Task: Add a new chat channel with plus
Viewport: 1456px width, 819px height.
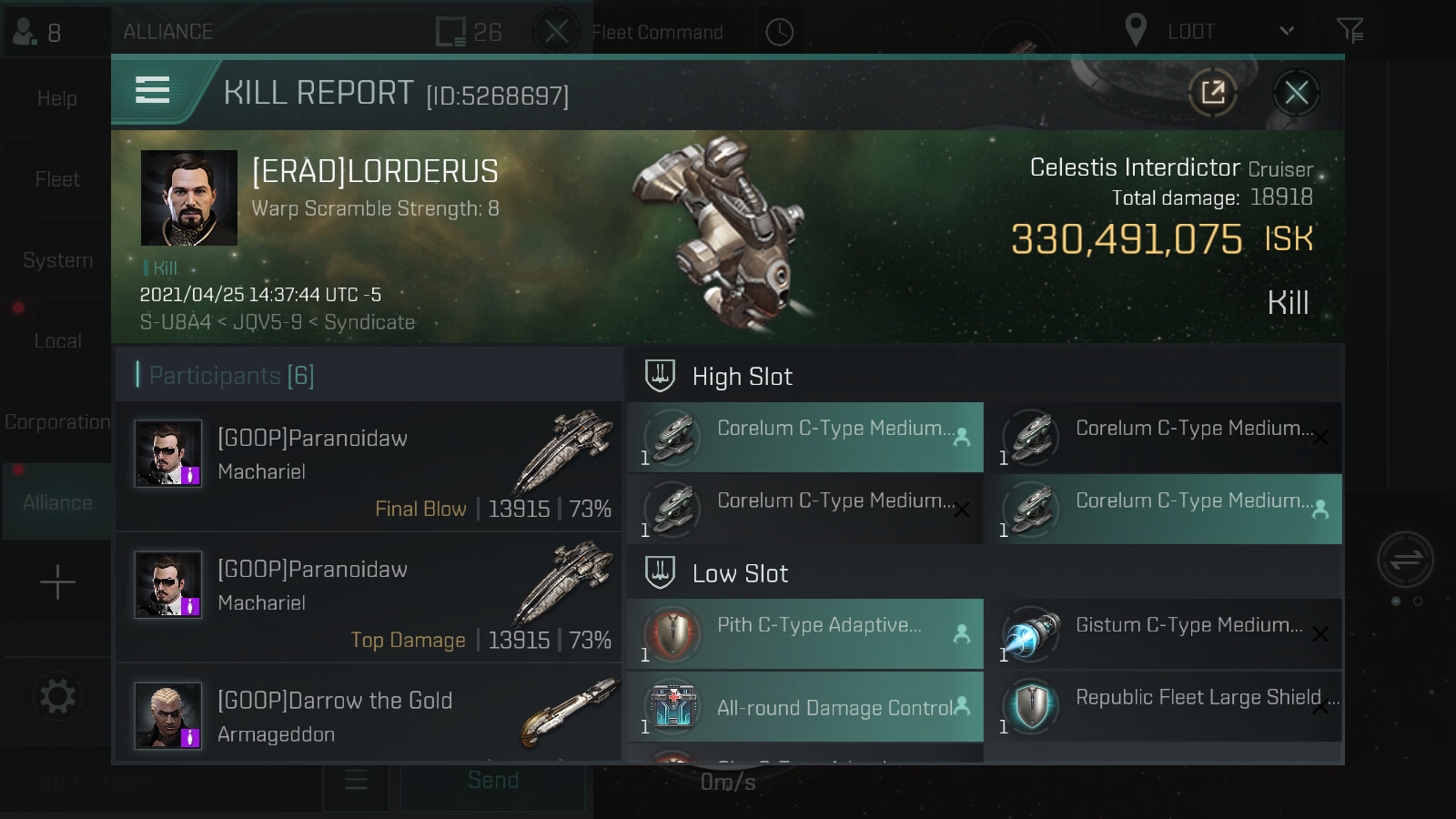Action: point(57,582)
